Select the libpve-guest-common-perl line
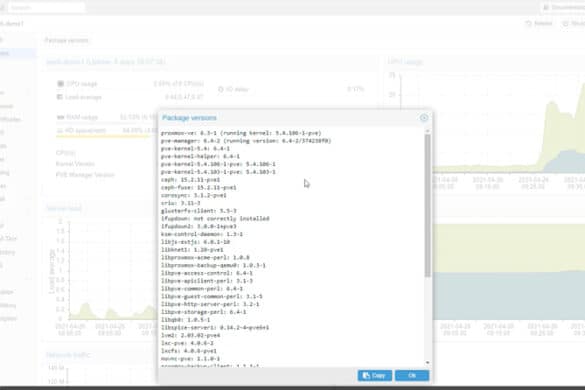This screenshot has height=390, width=585. (x=212, y=297)
